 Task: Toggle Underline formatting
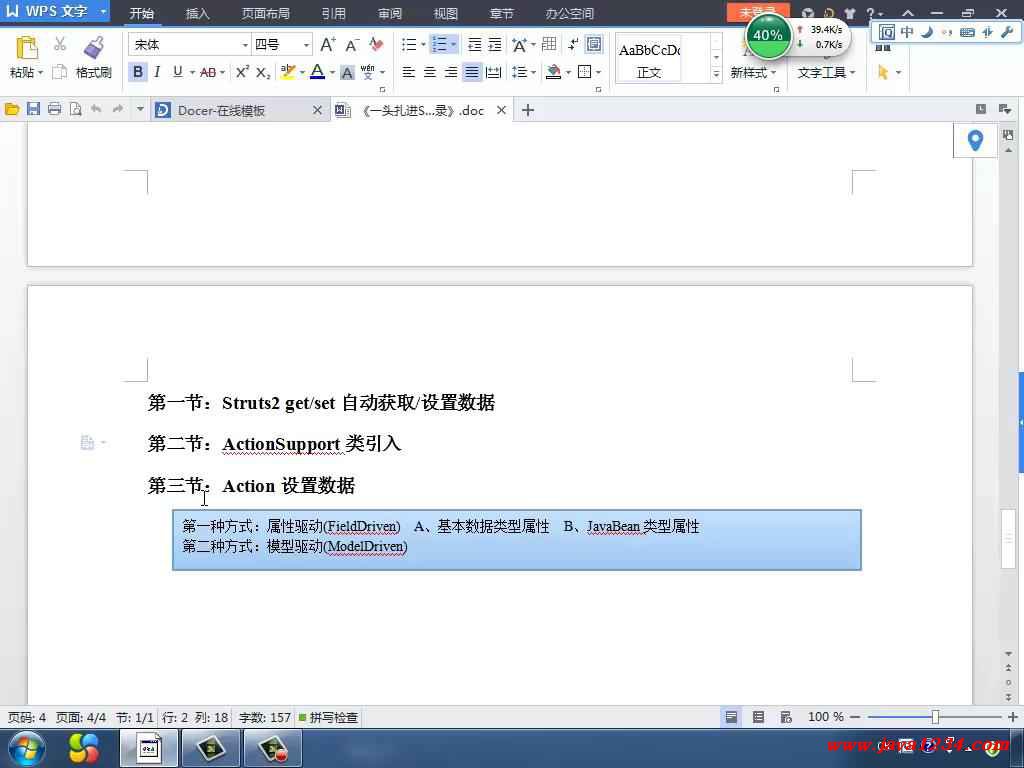click(x=178, y=72)
